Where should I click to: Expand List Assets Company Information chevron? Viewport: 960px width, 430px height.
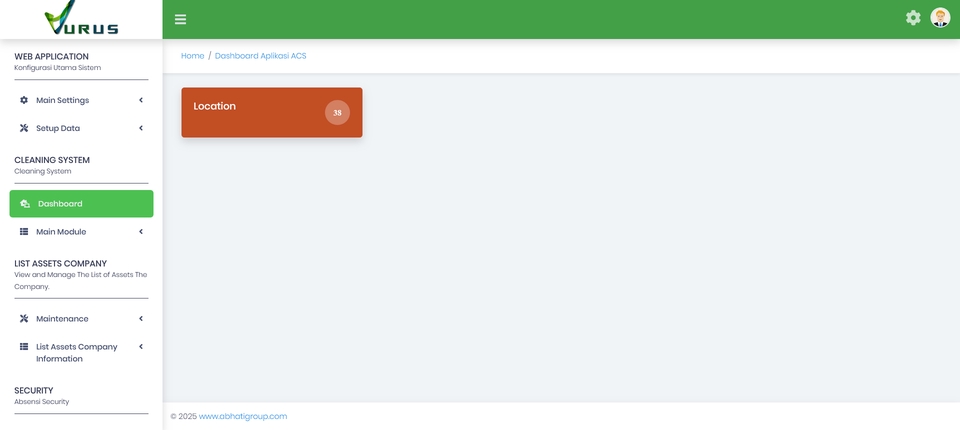(141, 347)
